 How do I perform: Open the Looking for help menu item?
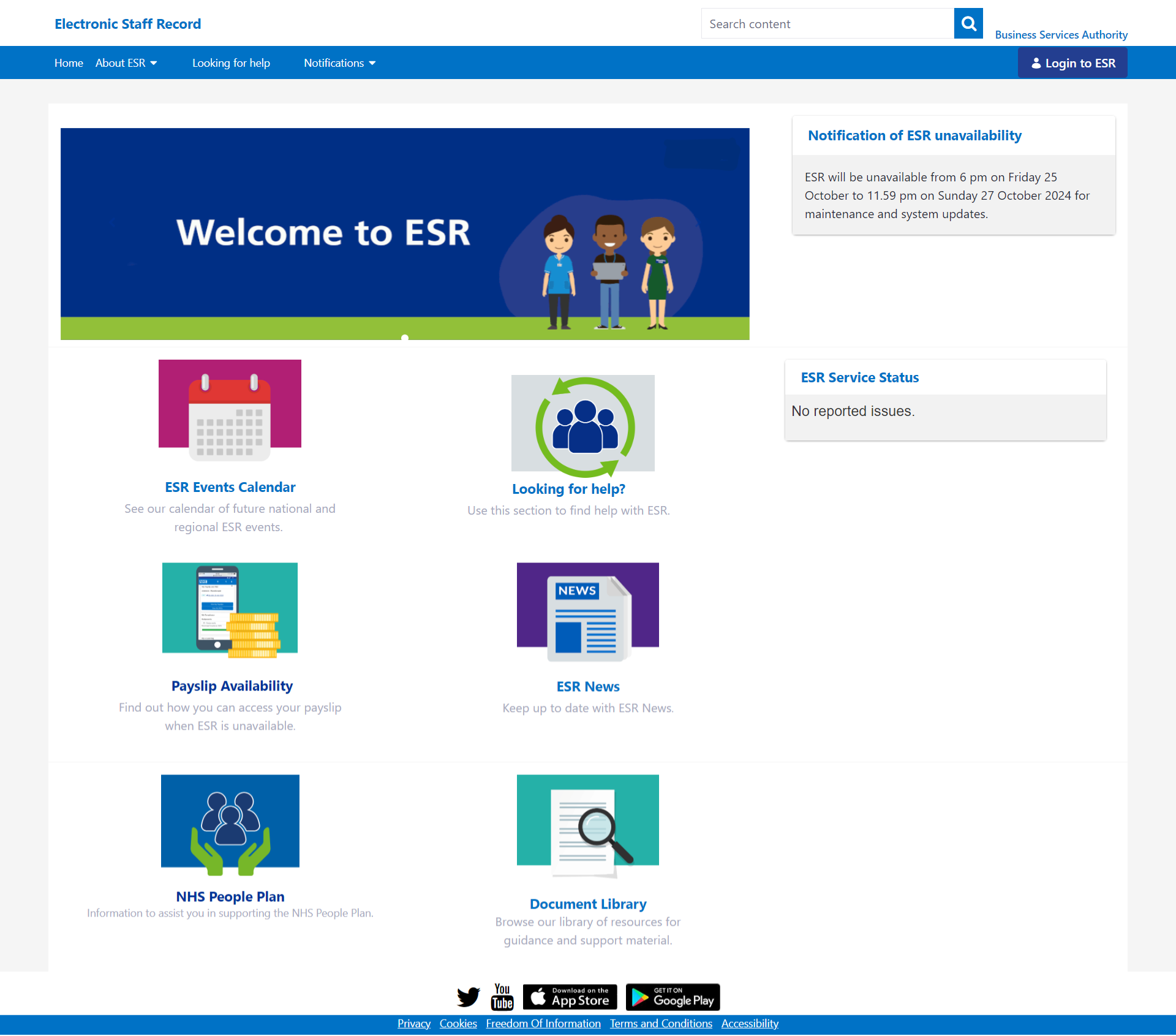pos(231,63)
